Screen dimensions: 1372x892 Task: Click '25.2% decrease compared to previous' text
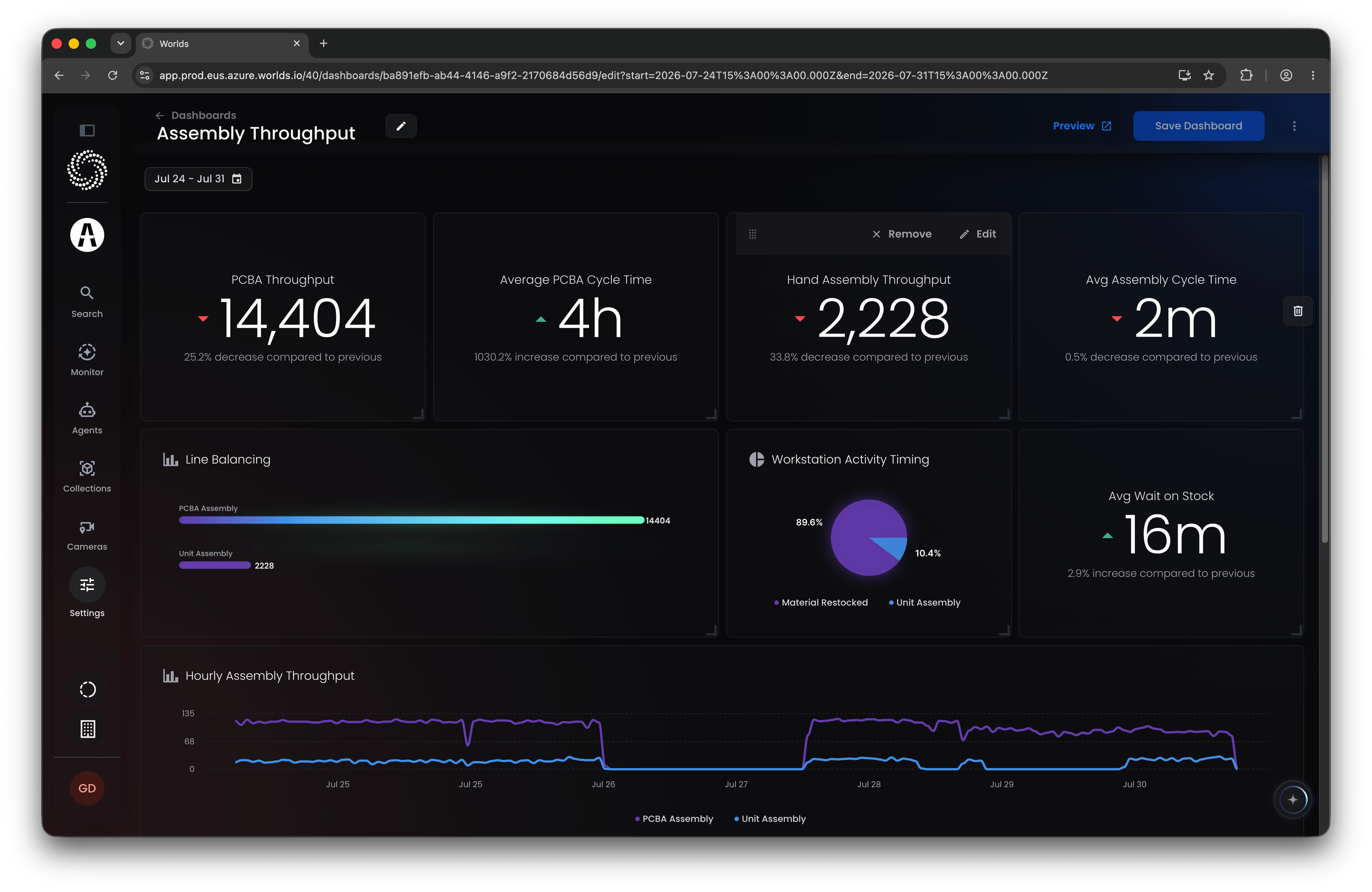(x=283, y=357)
